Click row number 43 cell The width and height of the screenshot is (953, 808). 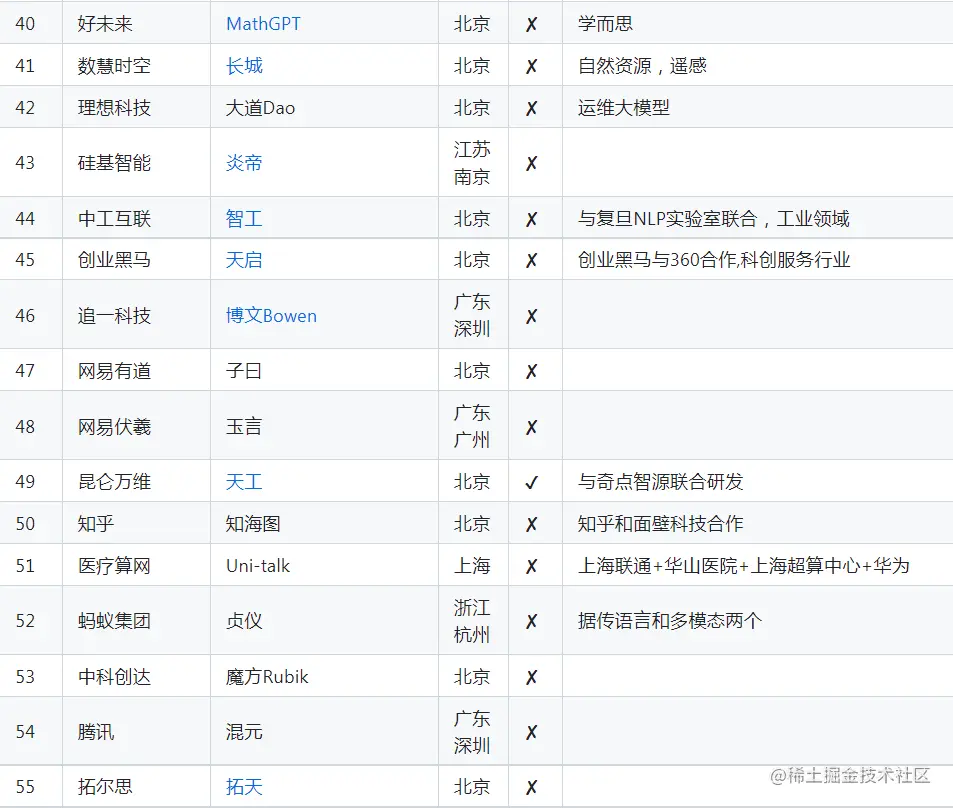coord(28,163)
